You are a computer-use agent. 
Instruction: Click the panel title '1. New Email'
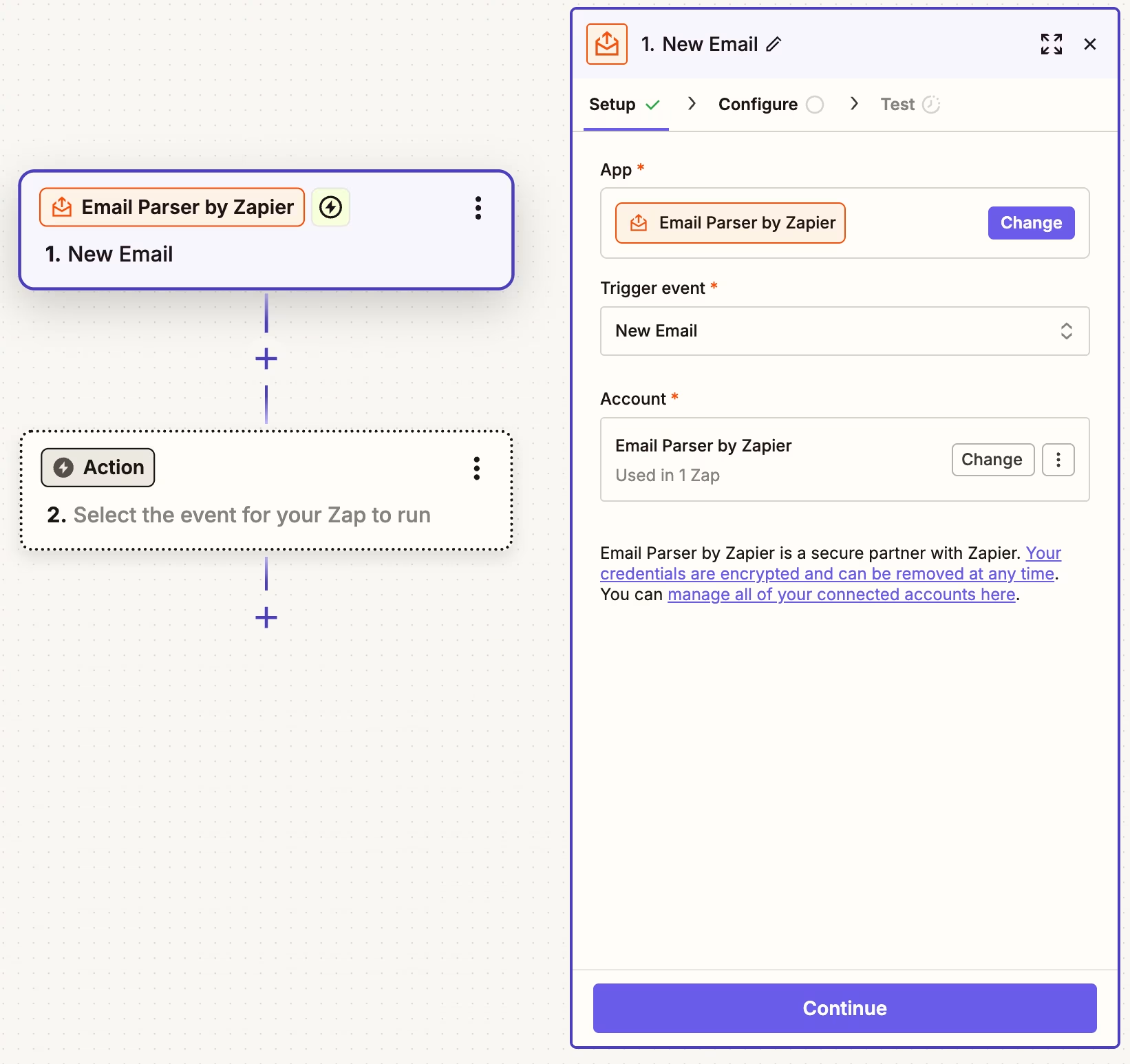[x=699, y=44]
